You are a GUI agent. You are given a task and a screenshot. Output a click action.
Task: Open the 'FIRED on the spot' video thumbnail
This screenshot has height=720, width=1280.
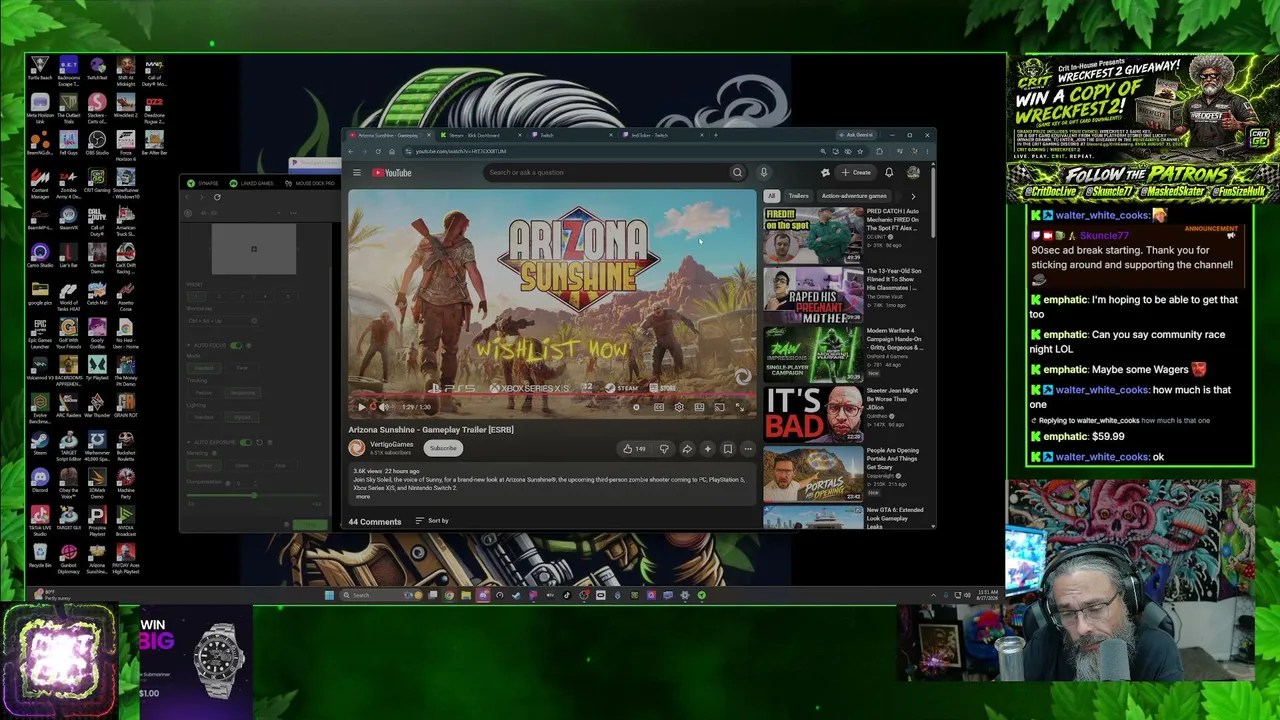pyautogui.click(x=813, y=236)
